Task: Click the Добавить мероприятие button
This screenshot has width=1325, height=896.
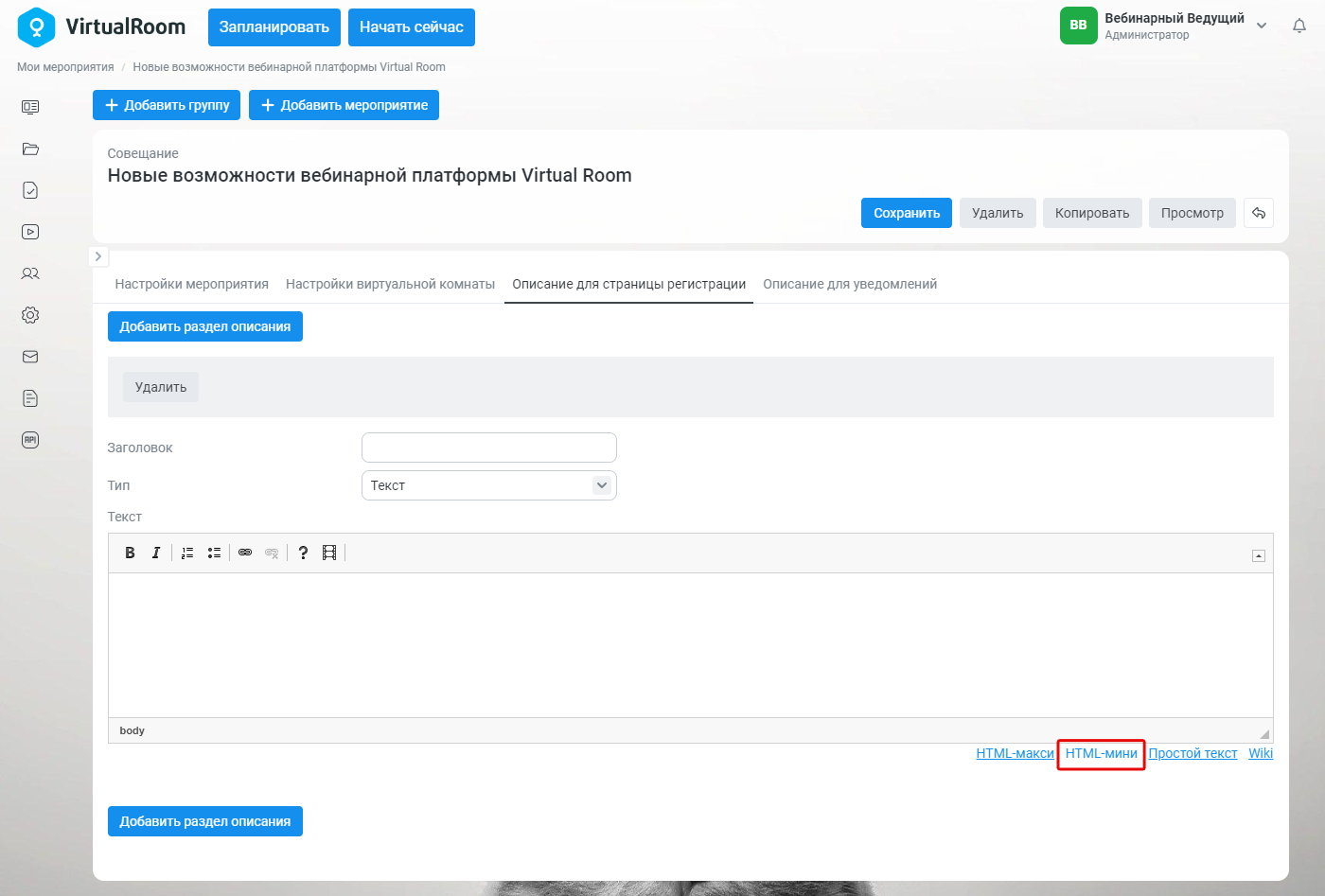Action: point(344,105)
